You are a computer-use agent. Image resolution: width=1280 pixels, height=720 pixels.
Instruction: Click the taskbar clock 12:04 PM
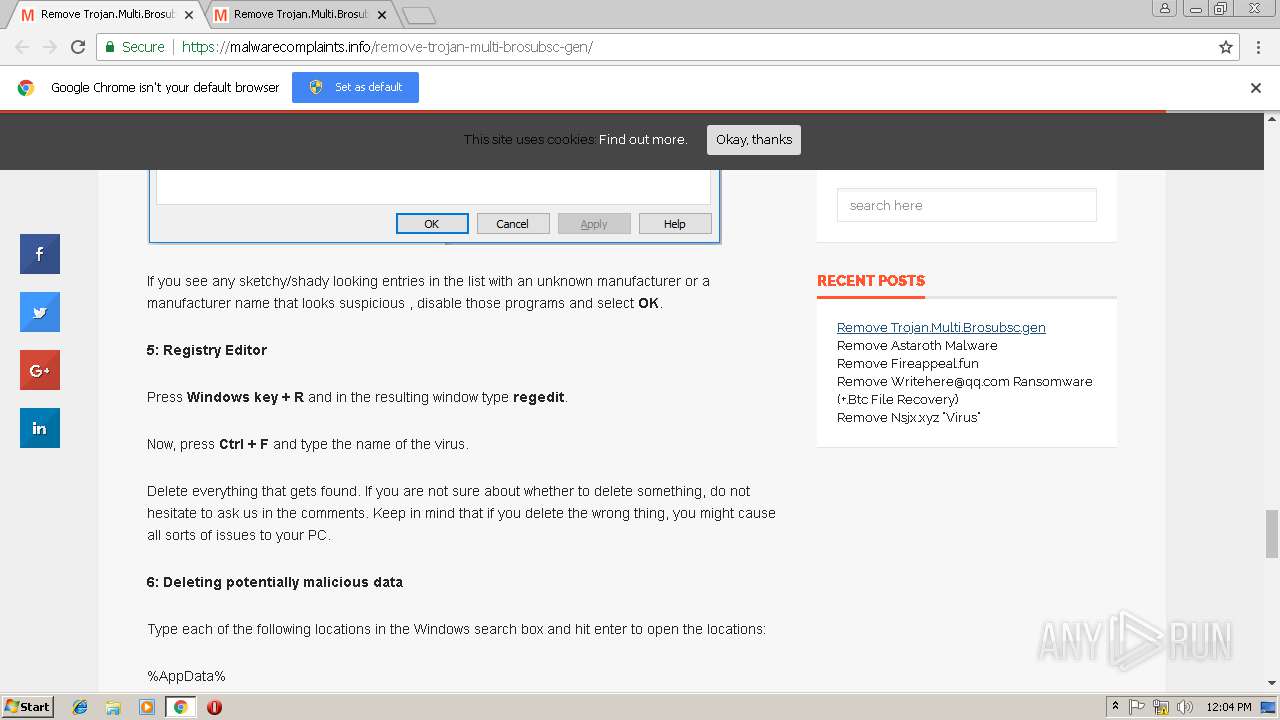tap(1229, 707)
